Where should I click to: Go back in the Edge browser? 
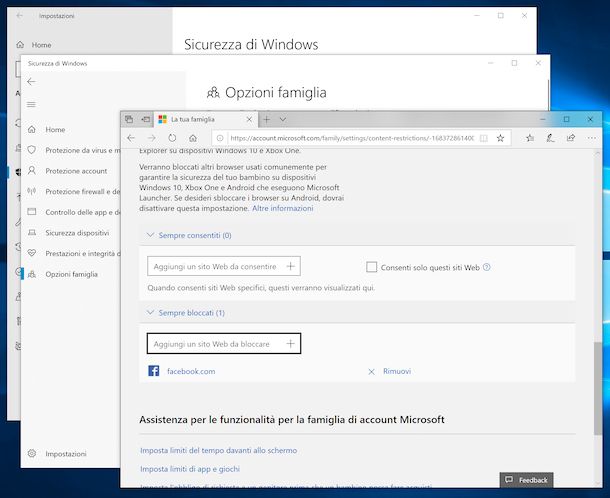[x=131, y=138]
